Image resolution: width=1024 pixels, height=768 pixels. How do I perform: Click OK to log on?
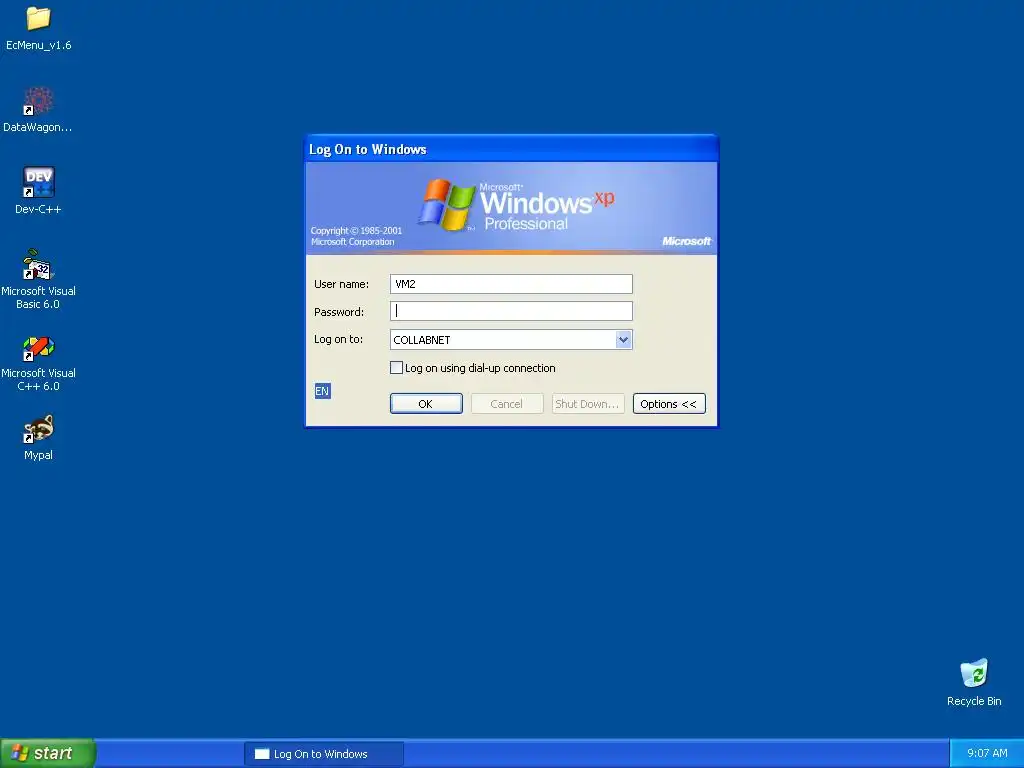[x=426, y=404]
